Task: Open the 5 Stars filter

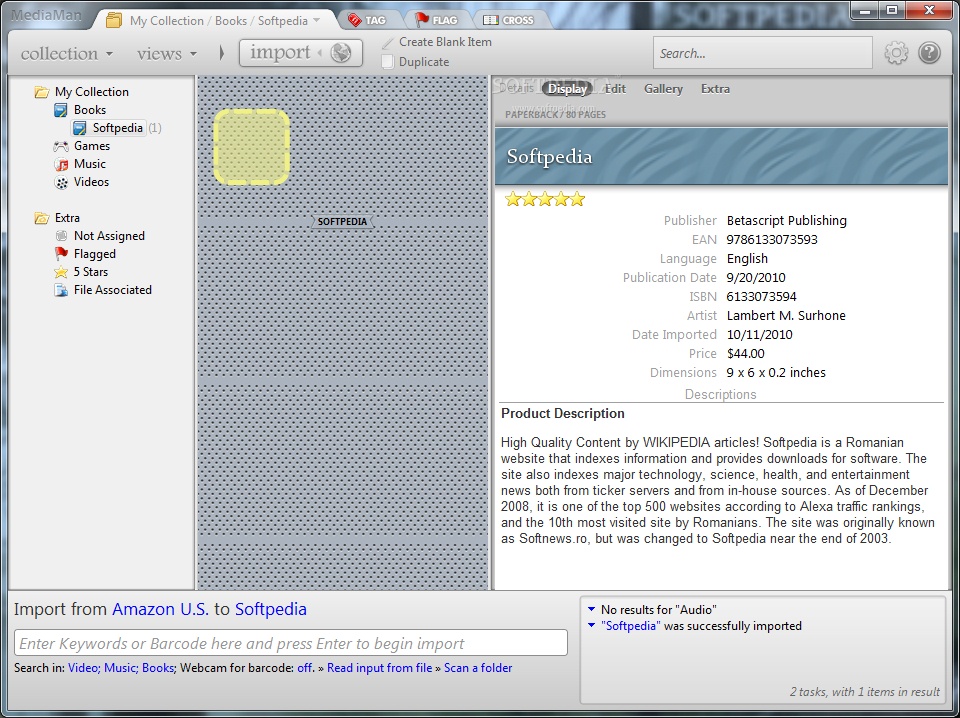Action: point(91,272)
